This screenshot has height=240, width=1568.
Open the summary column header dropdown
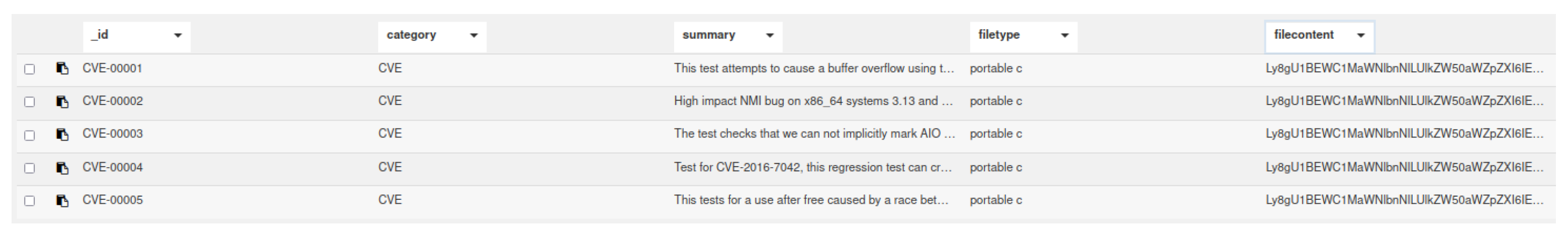click(x=769, y=35)
